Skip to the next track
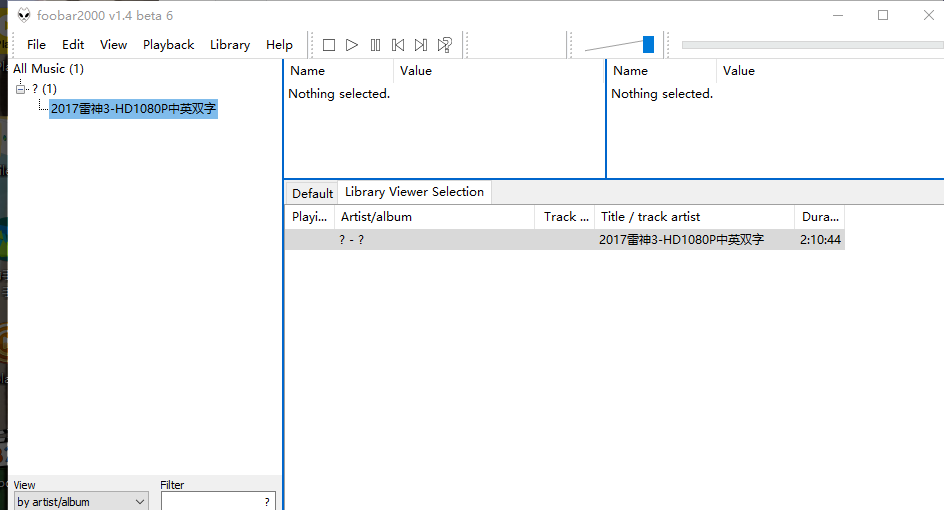 pos(421,45)
